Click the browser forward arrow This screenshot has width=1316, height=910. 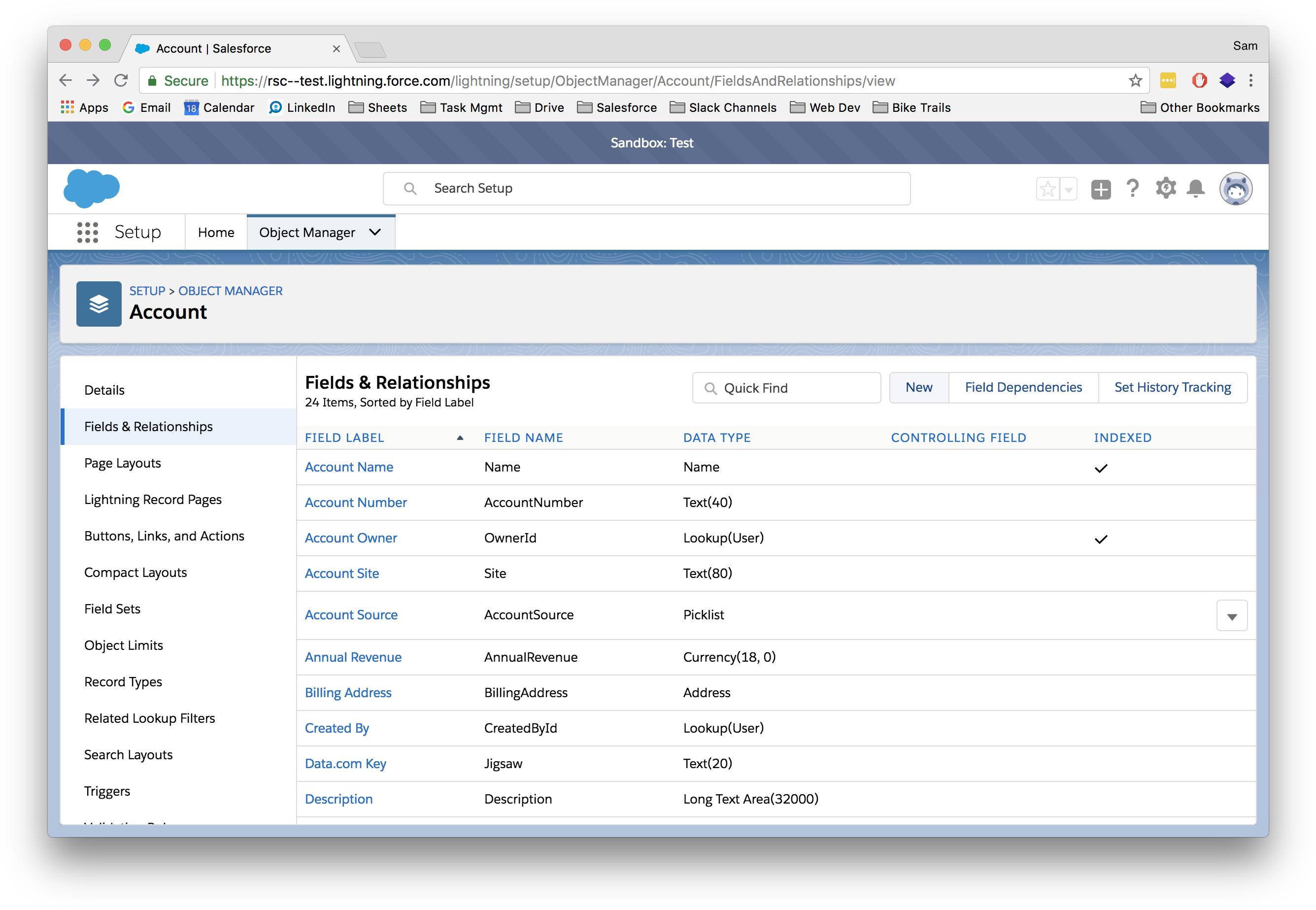[x=93, y=80]
